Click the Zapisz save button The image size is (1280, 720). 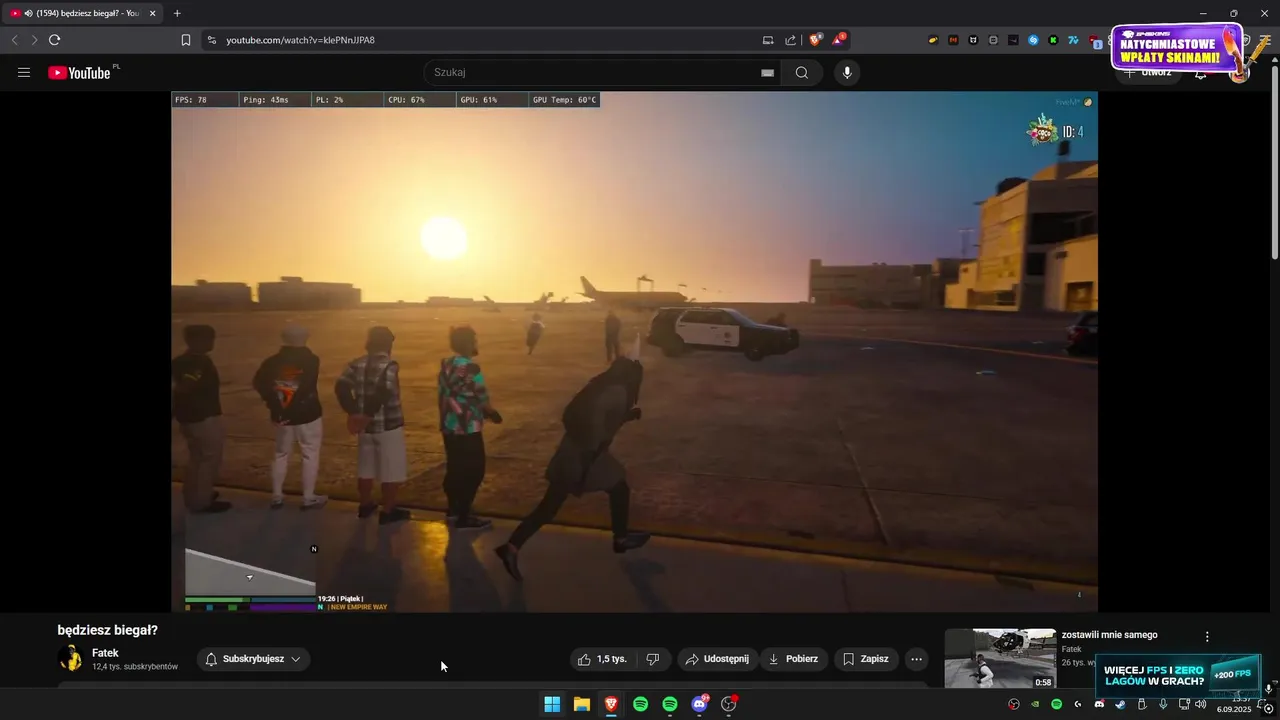point(866,659)
